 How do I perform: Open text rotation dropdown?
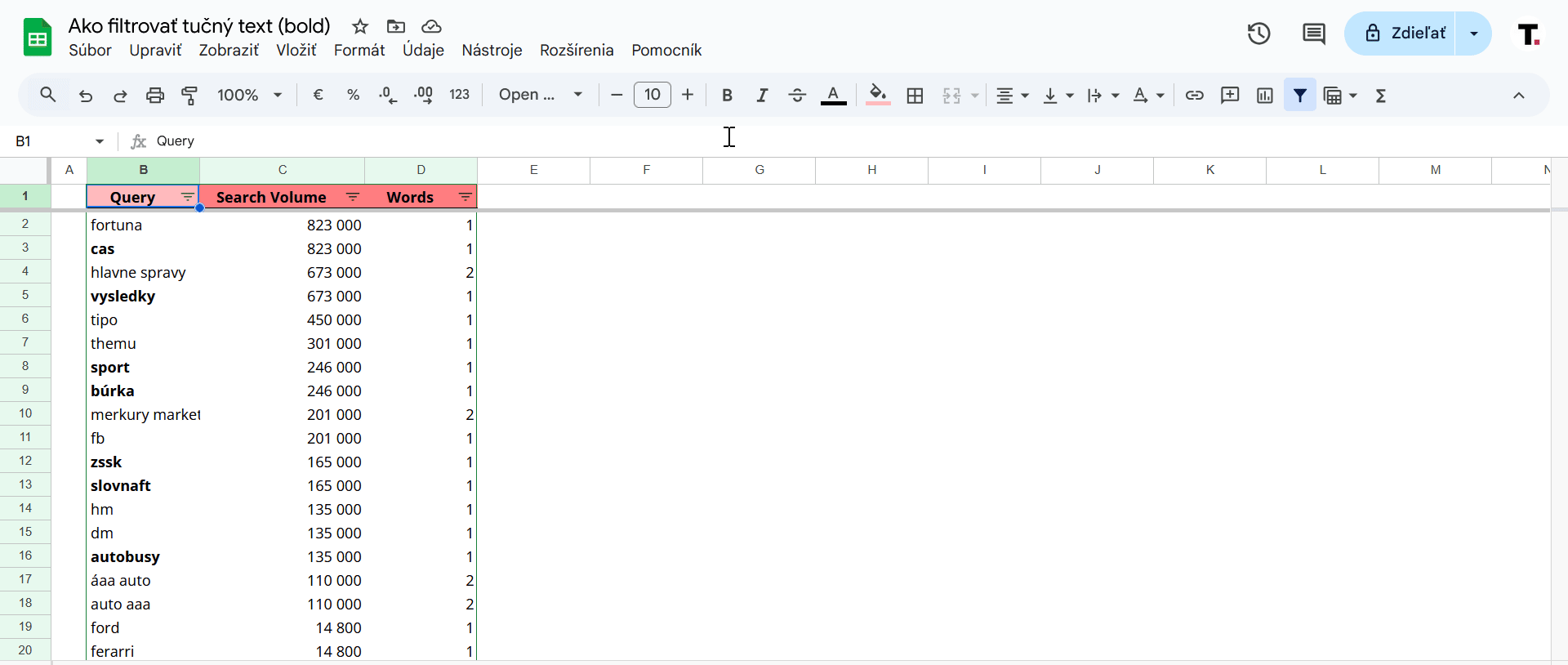click(1148, 96)
